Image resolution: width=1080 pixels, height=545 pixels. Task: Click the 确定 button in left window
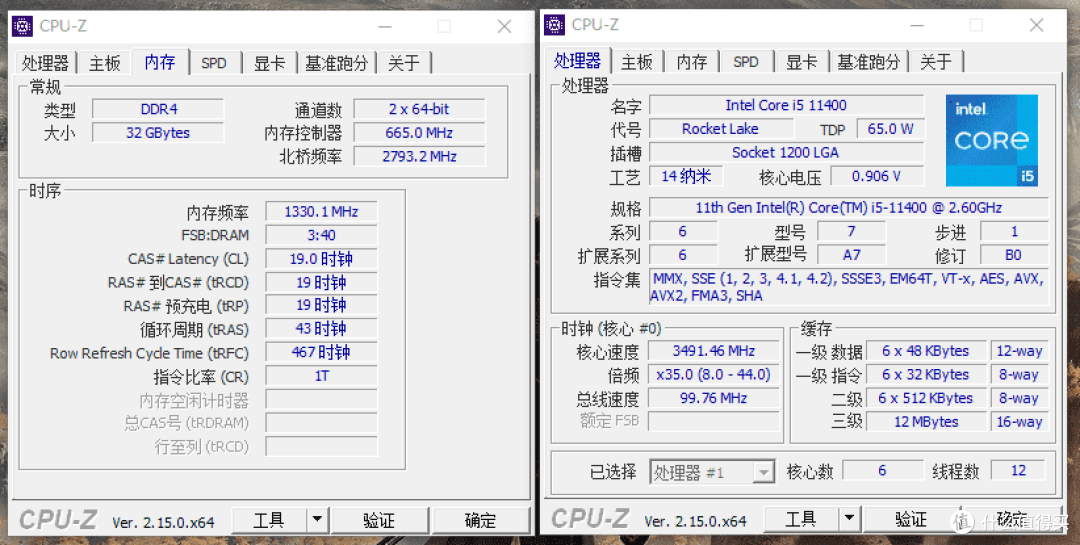pyautogui.click(x=480, y=520)
